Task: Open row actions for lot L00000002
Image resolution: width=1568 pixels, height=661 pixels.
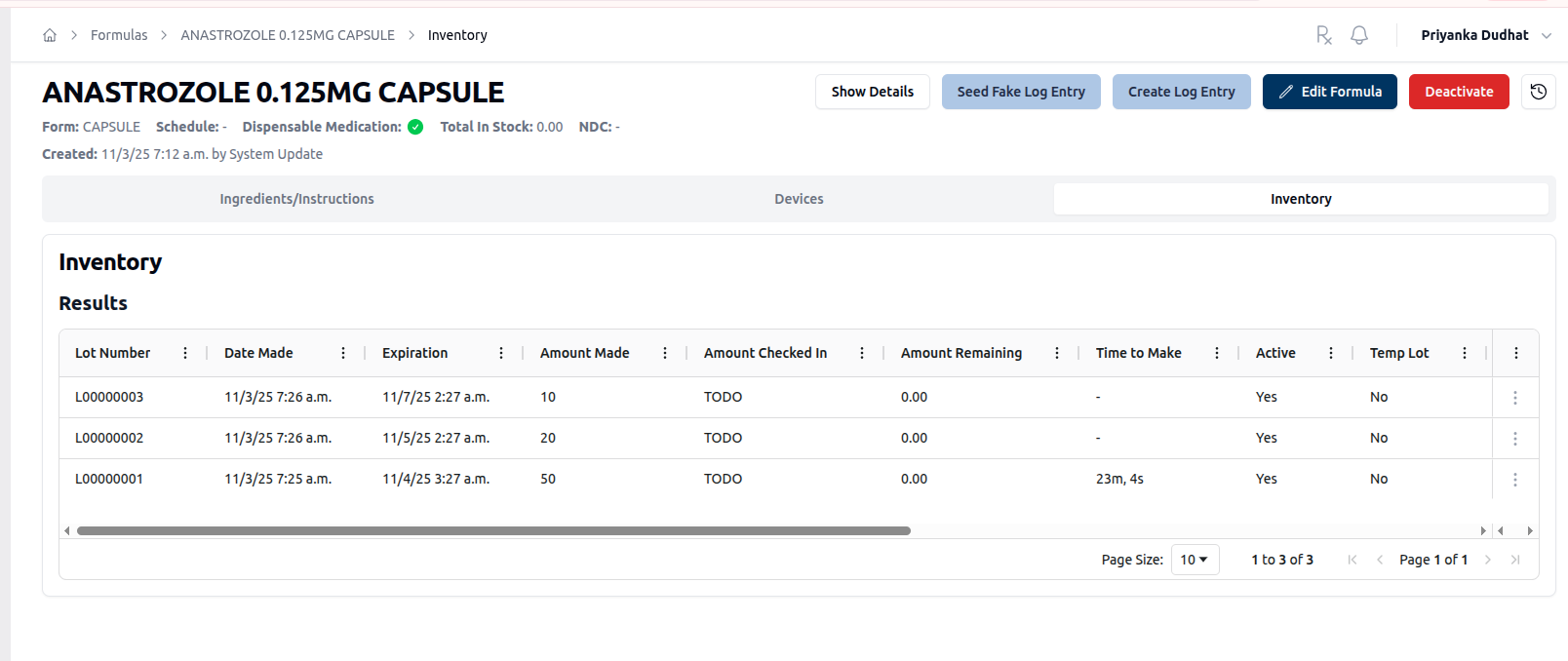Action: click(x=1514, y=439)
